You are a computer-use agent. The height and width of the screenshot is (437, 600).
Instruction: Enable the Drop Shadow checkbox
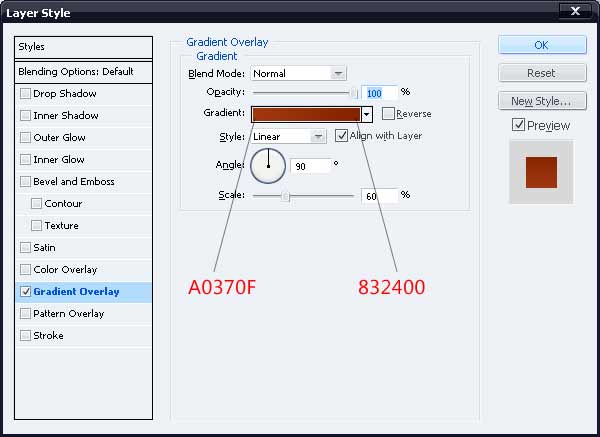coord(26,94)
